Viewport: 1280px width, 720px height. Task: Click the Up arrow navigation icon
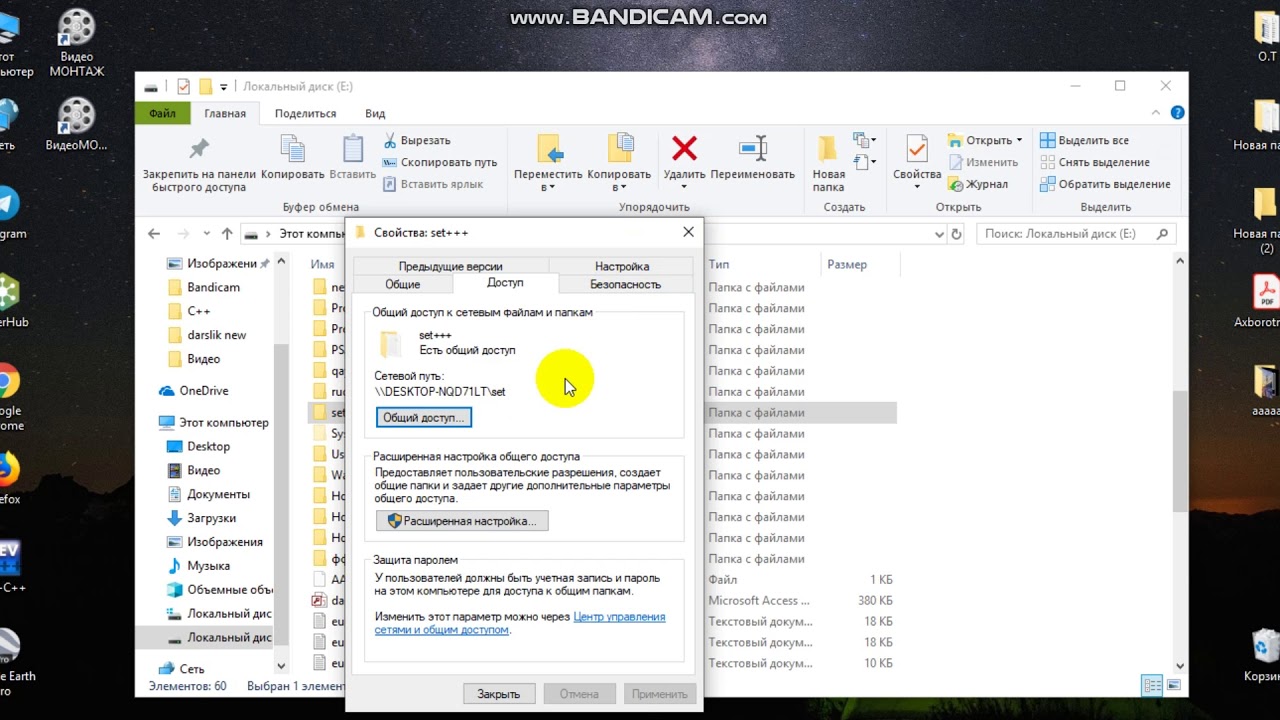(227, 234)
